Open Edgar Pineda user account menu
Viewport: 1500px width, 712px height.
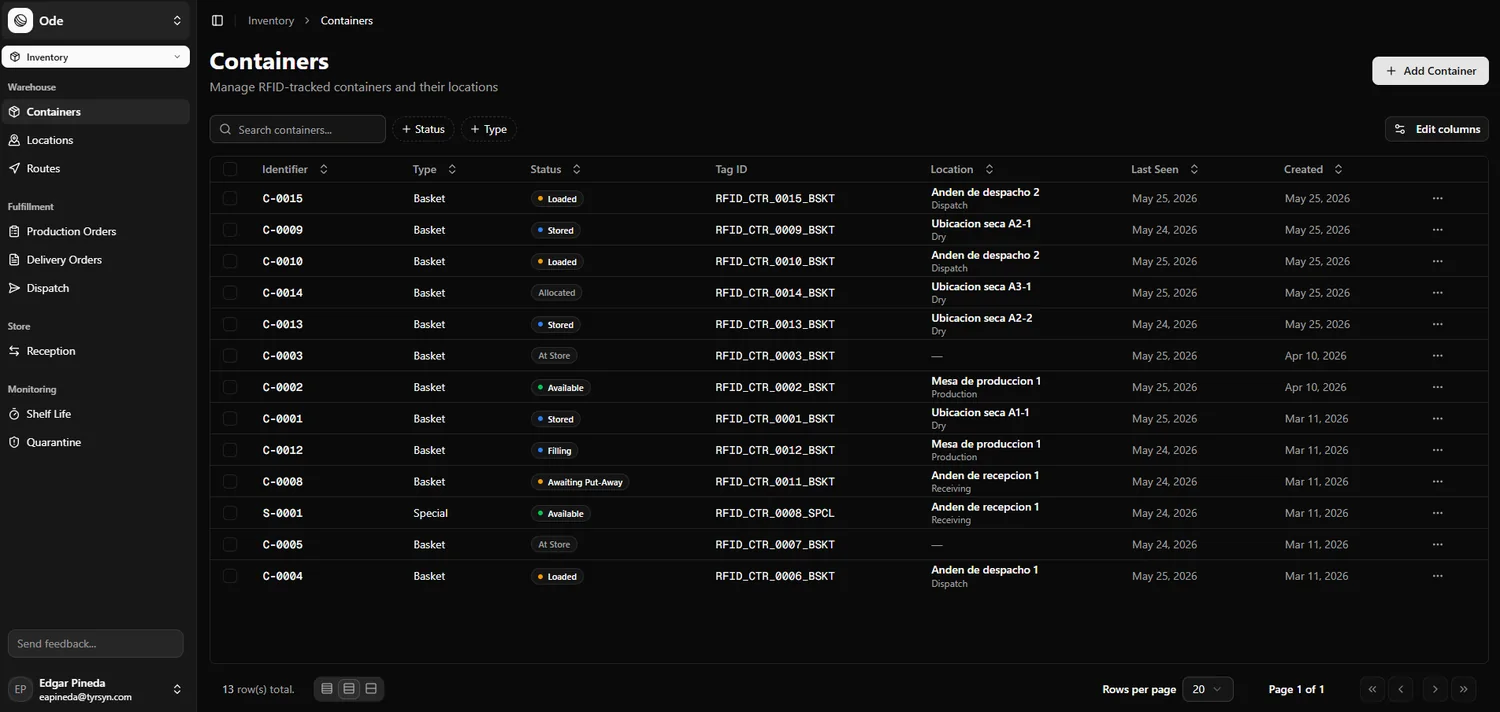pyautogui.click(x=95, y=689)
